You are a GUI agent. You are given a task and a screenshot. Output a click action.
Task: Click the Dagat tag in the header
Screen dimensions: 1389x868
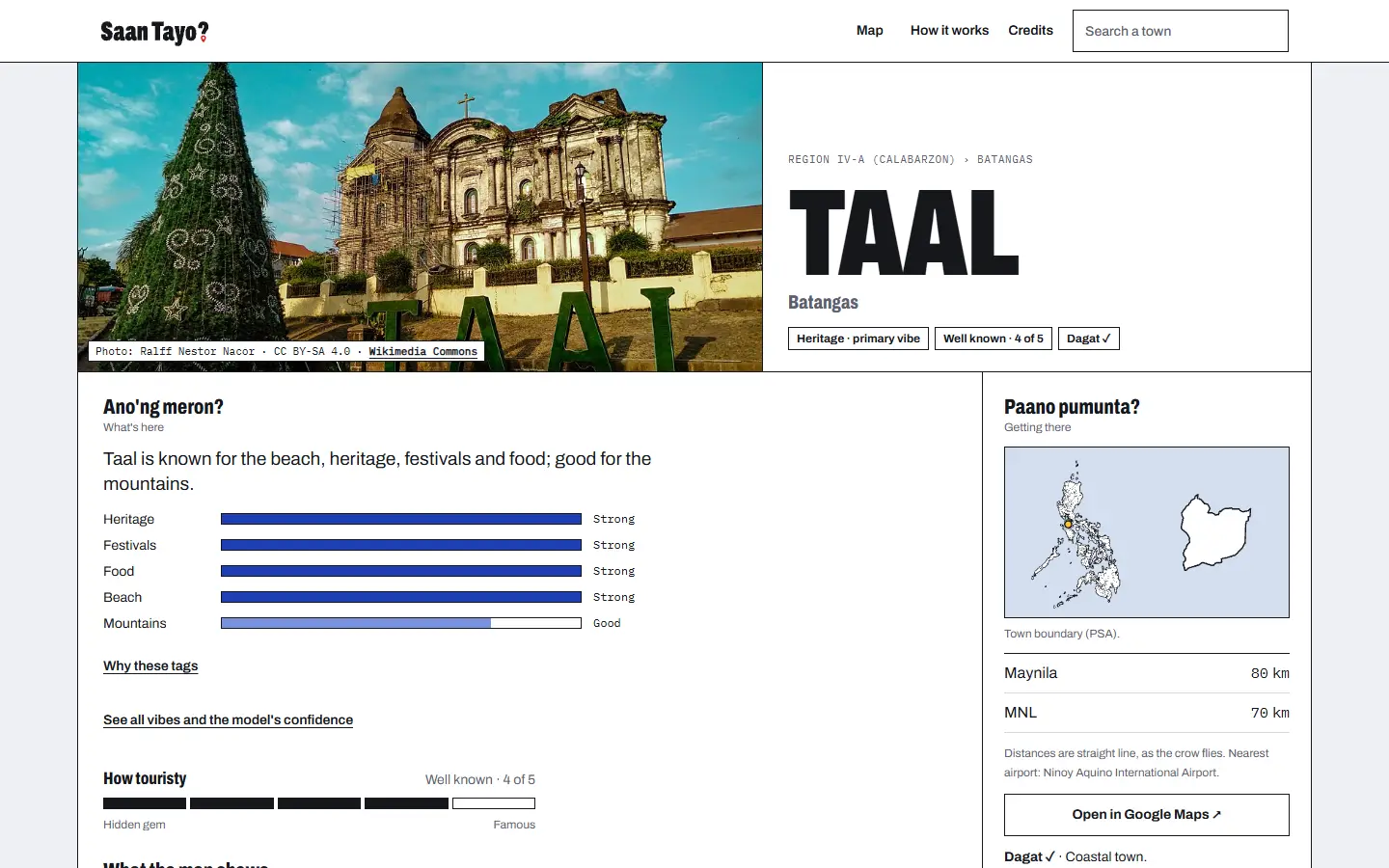[x=1089, y=339]
